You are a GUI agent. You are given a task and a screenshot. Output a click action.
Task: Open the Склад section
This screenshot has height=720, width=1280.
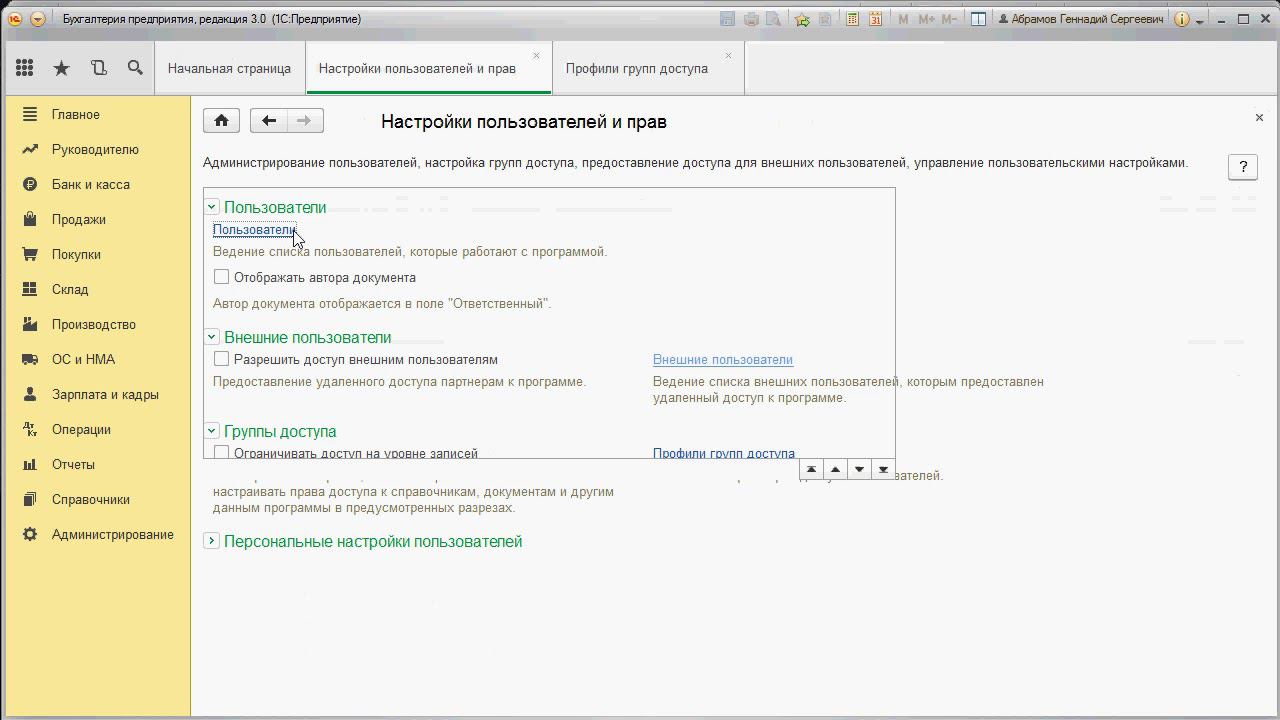[70, 289]
